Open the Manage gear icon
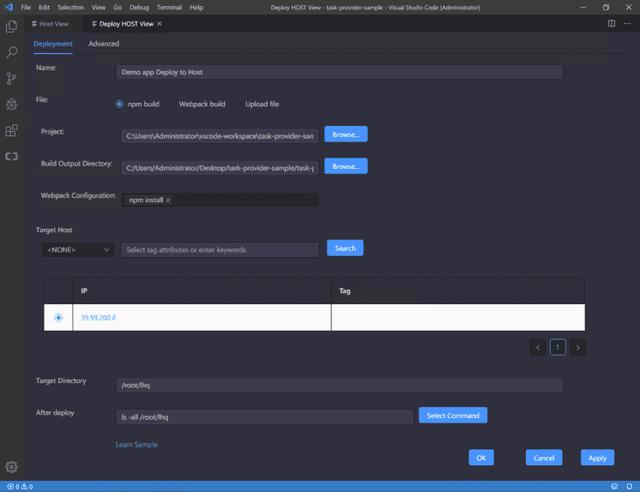 (11, 467)
